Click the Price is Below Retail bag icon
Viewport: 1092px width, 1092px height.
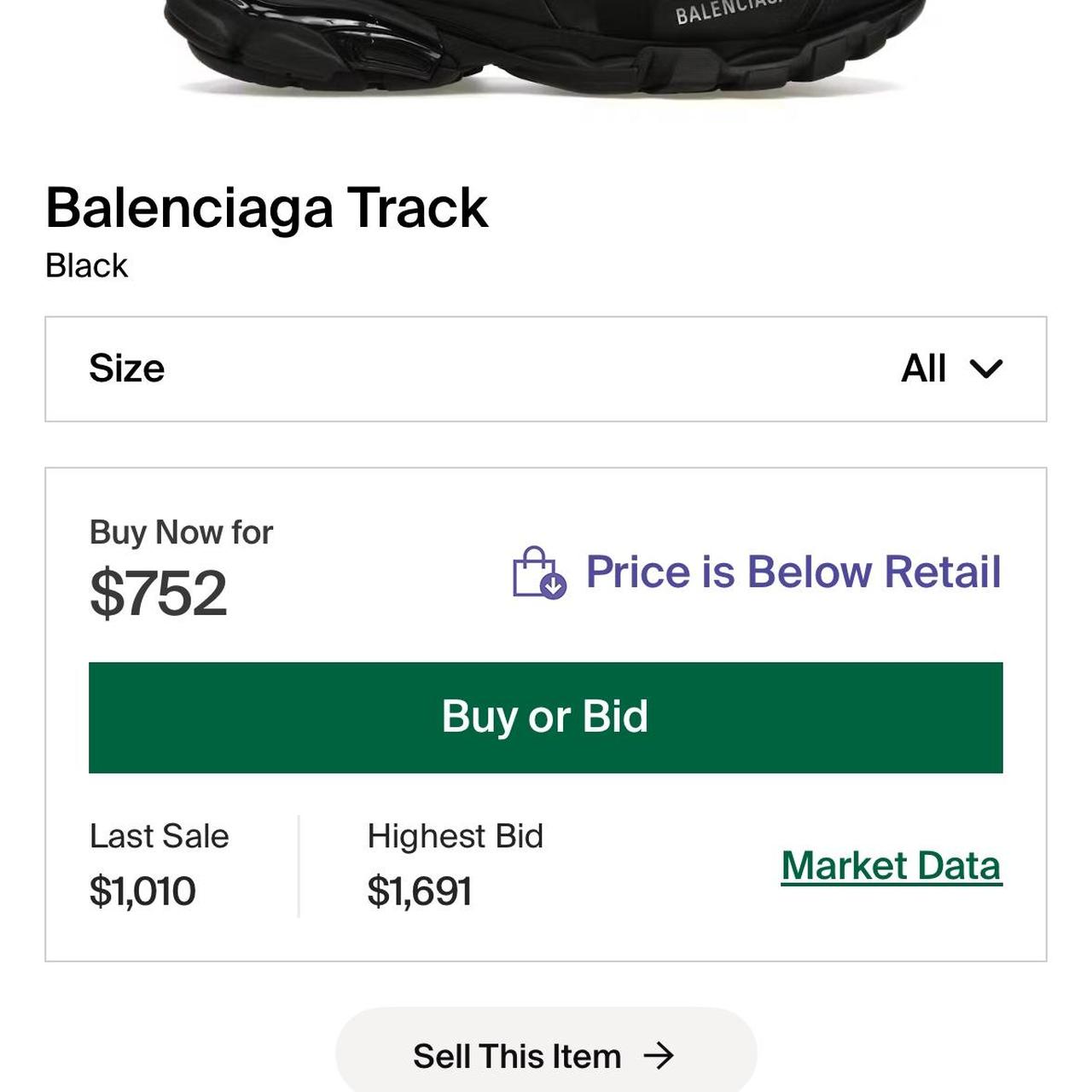pyautogui.click(x=537, y=572)
